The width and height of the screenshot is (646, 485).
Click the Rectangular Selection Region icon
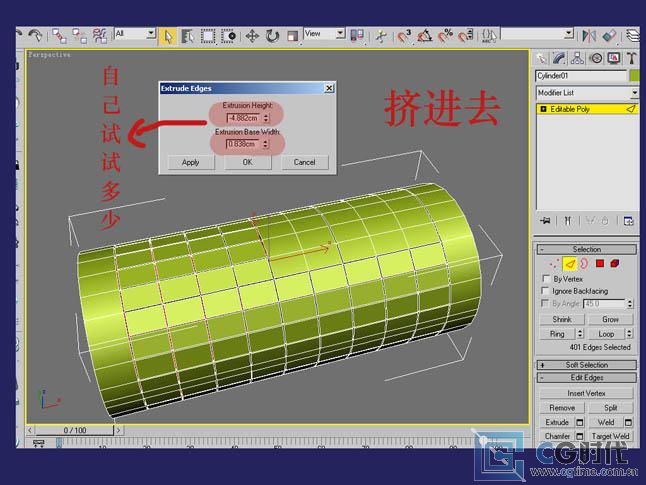pos(208,36)
